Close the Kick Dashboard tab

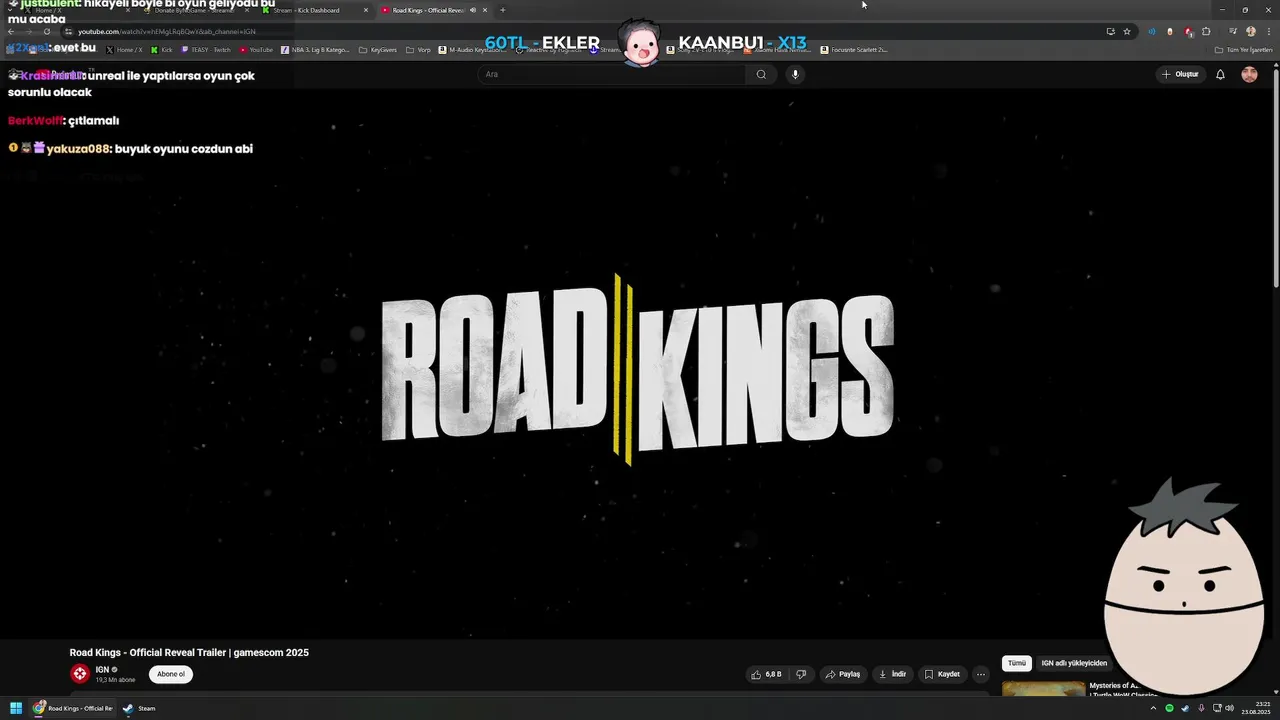(x=366, y=10)
